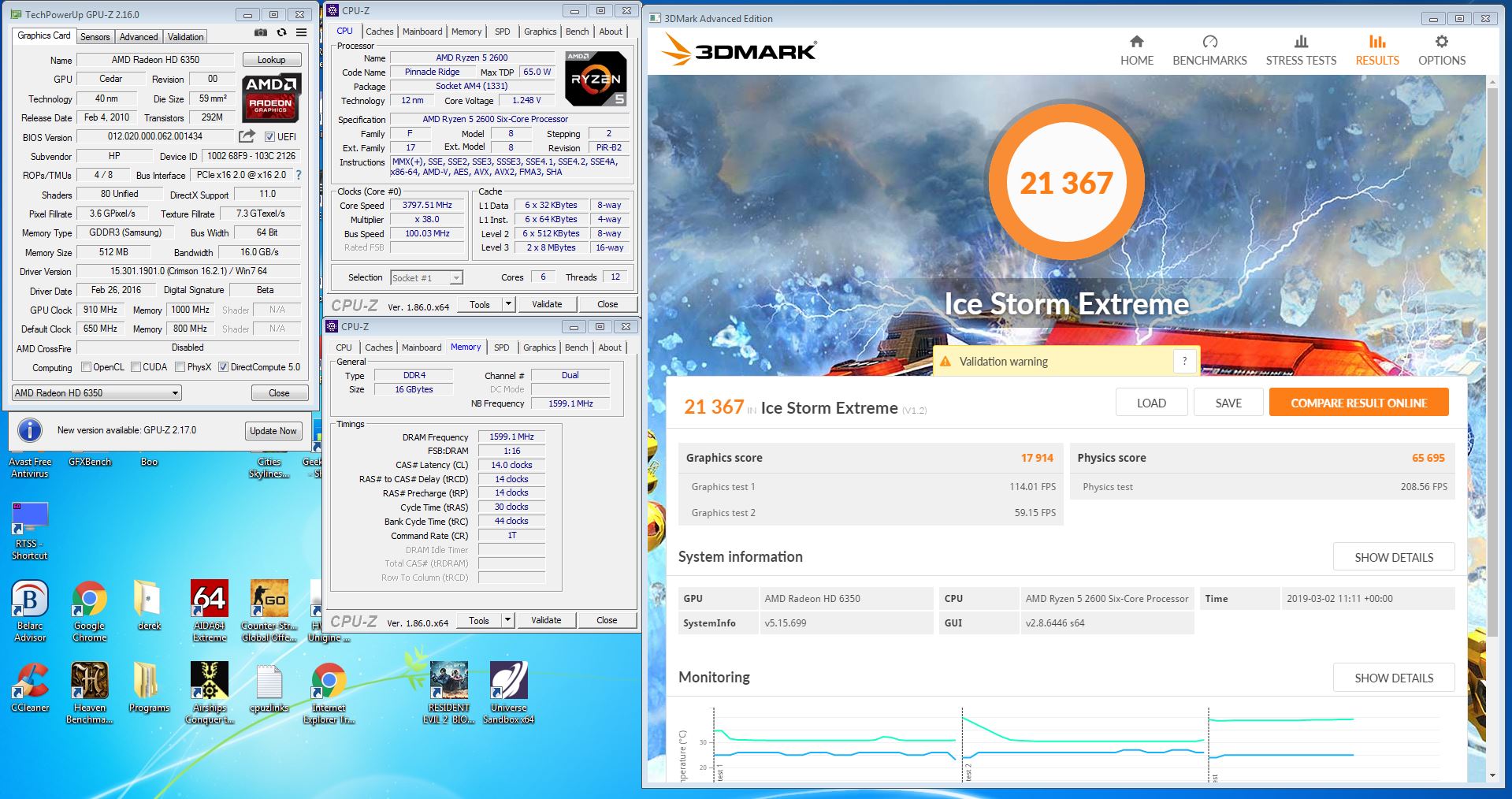Click the BIOS export share icon in GPU-Z
Viewport: 1512px width, 799px height.
pos(247,136)
